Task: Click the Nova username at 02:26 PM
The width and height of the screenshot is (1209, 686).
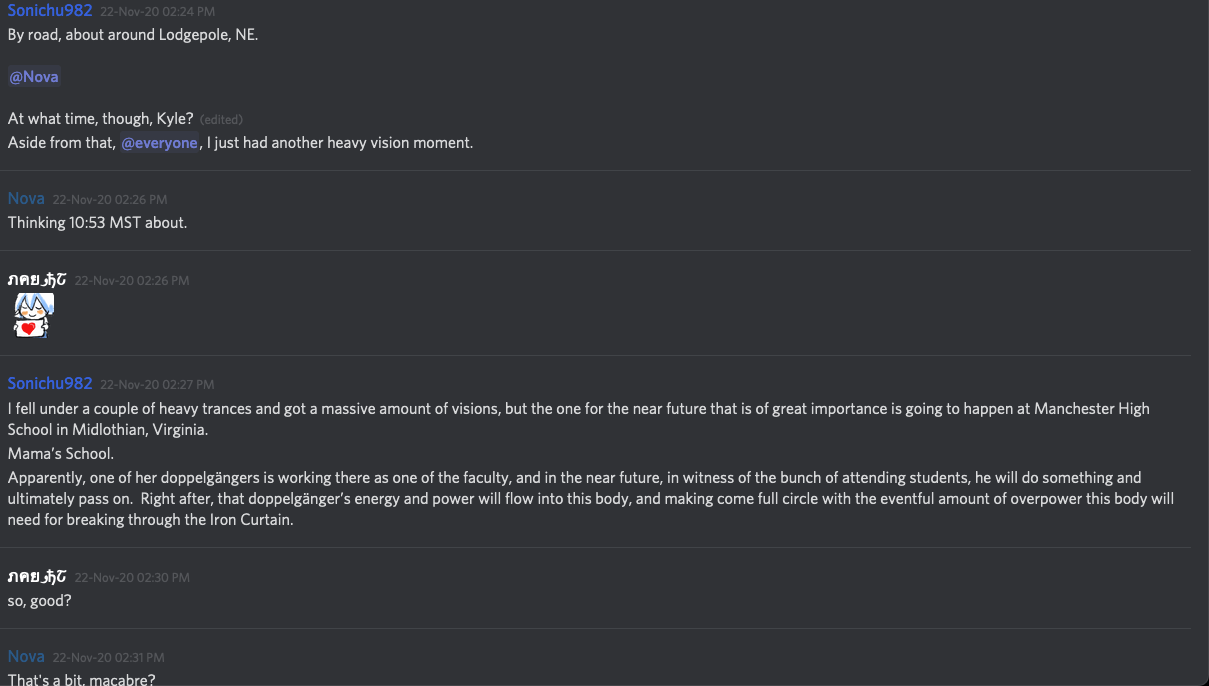Action: coord(26,199)
